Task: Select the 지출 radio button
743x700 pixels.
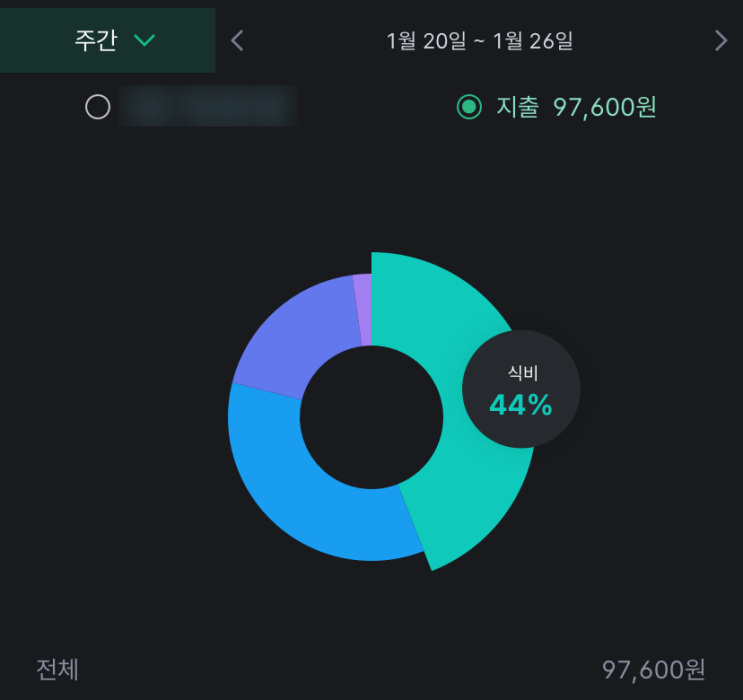Action: [469, 107]
